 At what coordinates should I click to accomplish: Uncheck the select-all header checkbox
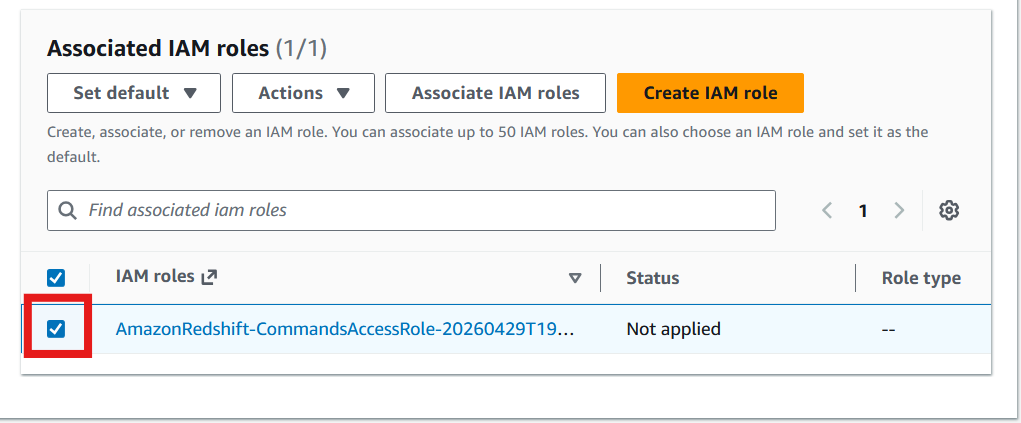coord(56,278)
